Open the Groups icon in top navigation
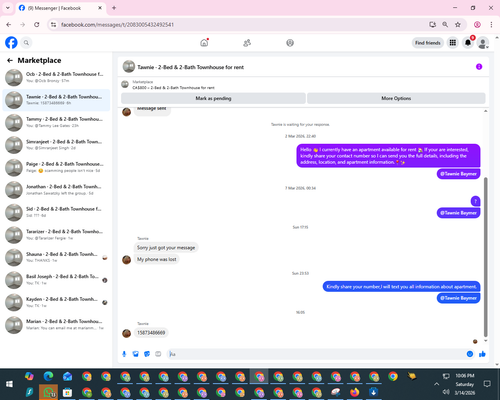This screenshot has height=400, width=500. coord(290,43)
